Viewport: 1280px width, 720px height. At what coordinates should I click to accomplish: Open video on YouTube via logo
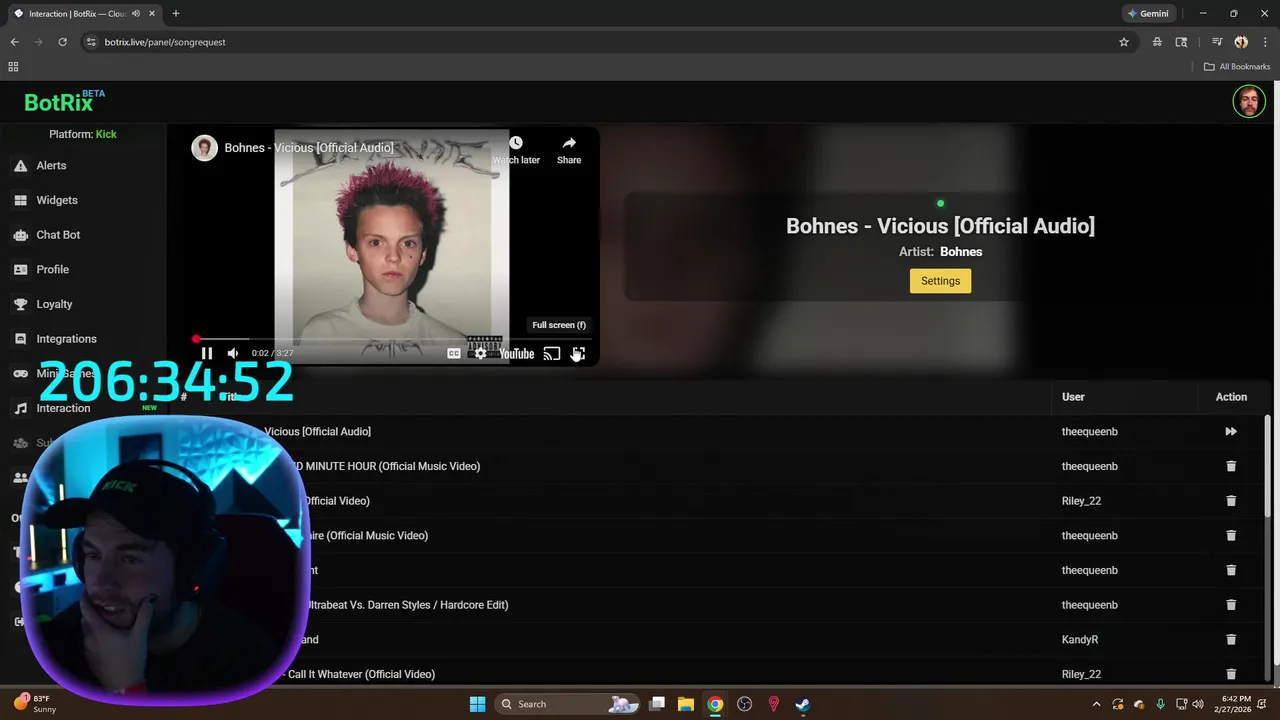click(517, 354)
